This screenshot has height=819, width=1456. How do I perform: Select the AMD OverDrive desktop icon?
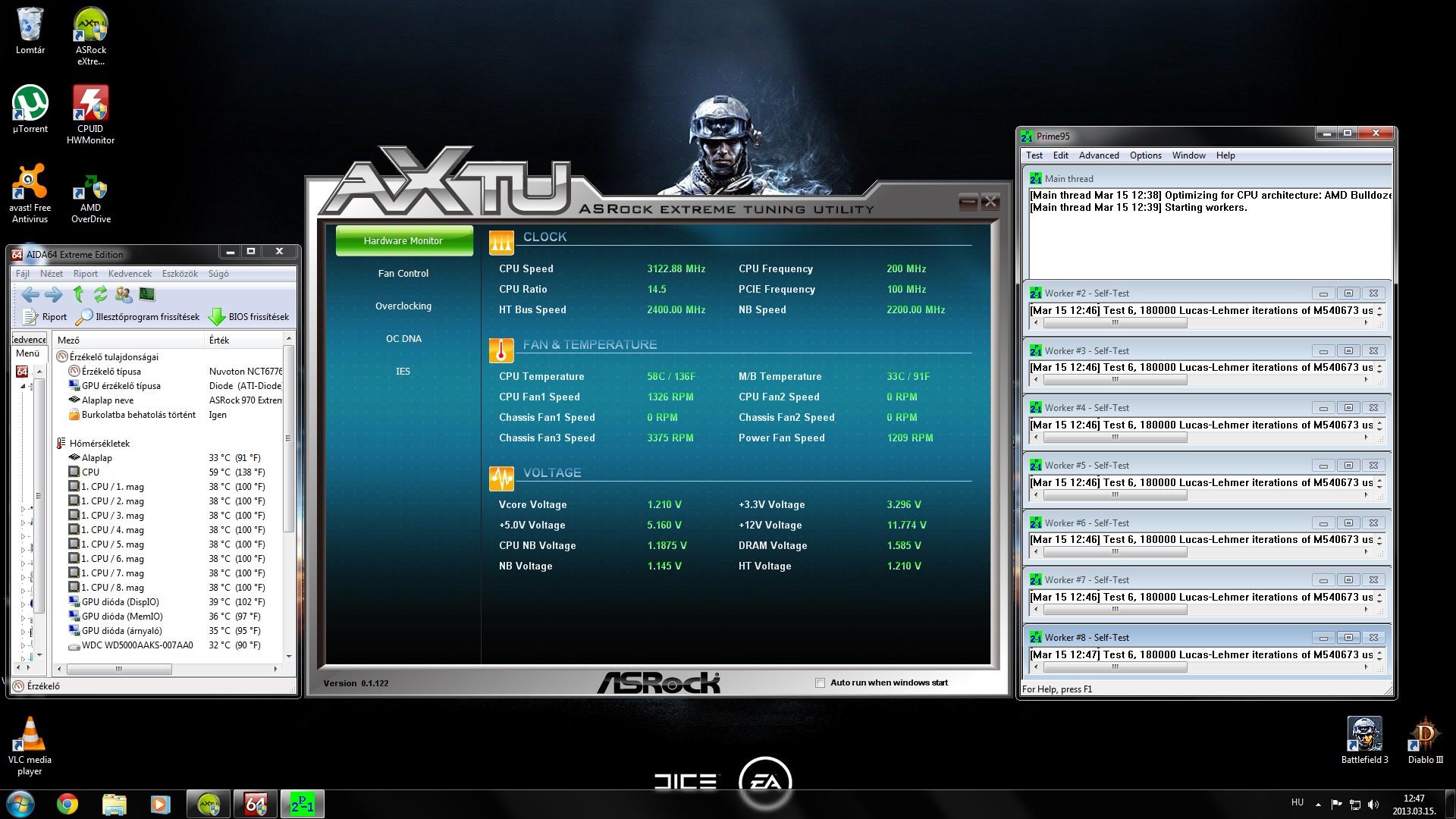click(91, 199)
